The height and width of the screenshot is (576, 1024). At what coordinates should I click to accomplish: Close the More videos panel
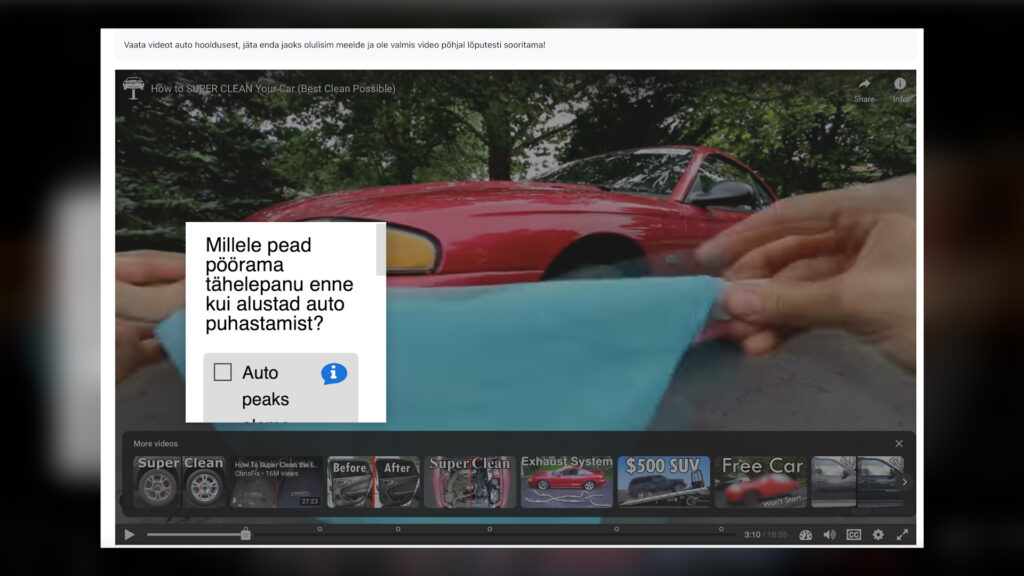pos(898,444)
